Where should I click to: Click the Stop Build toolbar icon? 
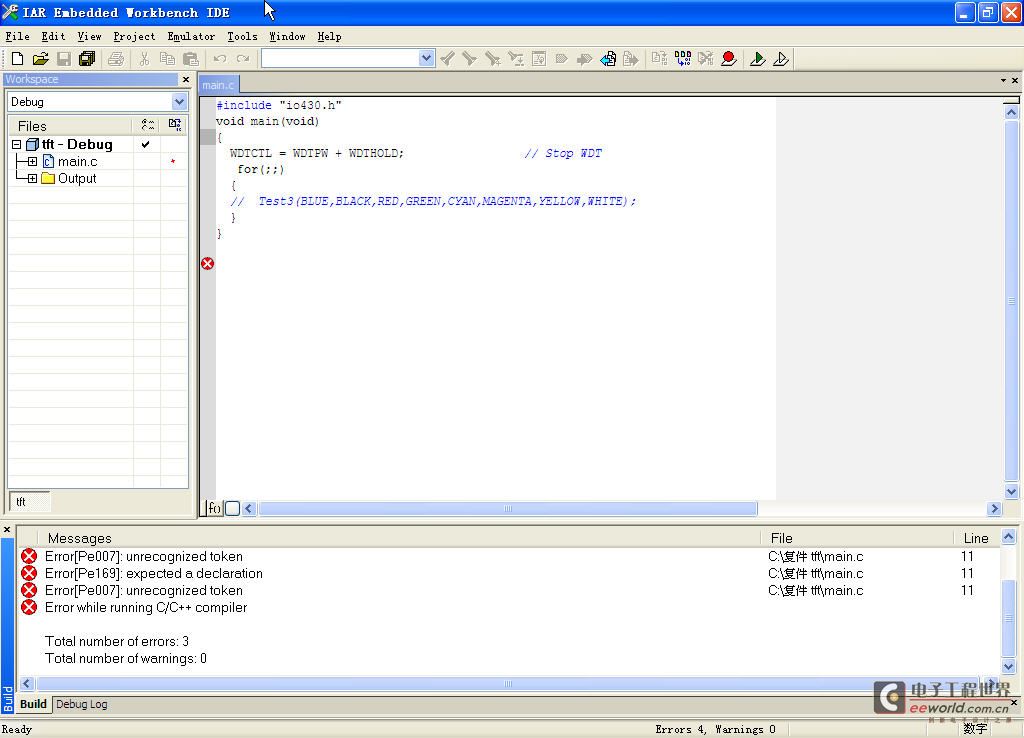tap(706, 59)
